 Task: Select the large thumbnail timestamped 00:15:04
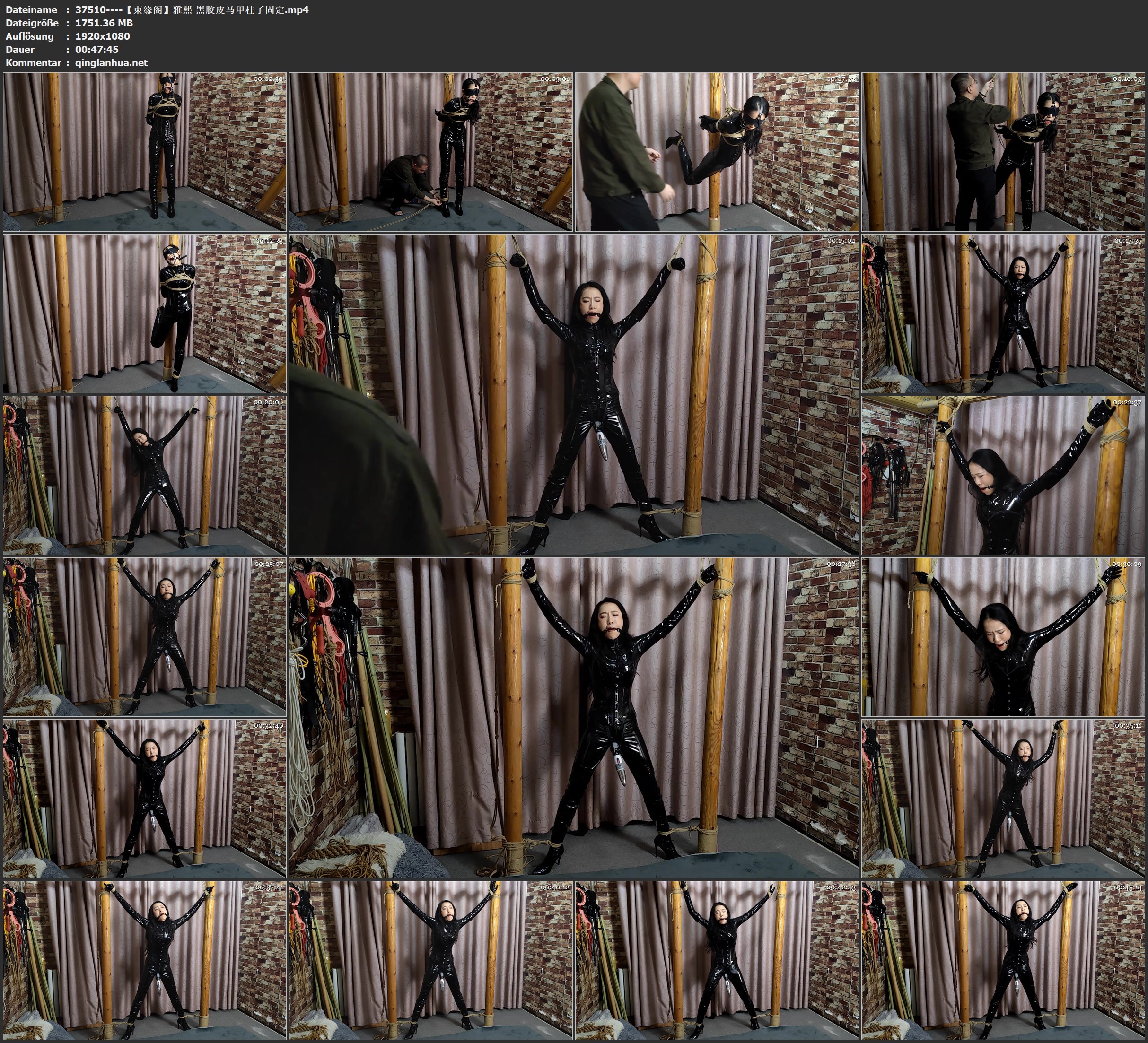pos(574,394)
